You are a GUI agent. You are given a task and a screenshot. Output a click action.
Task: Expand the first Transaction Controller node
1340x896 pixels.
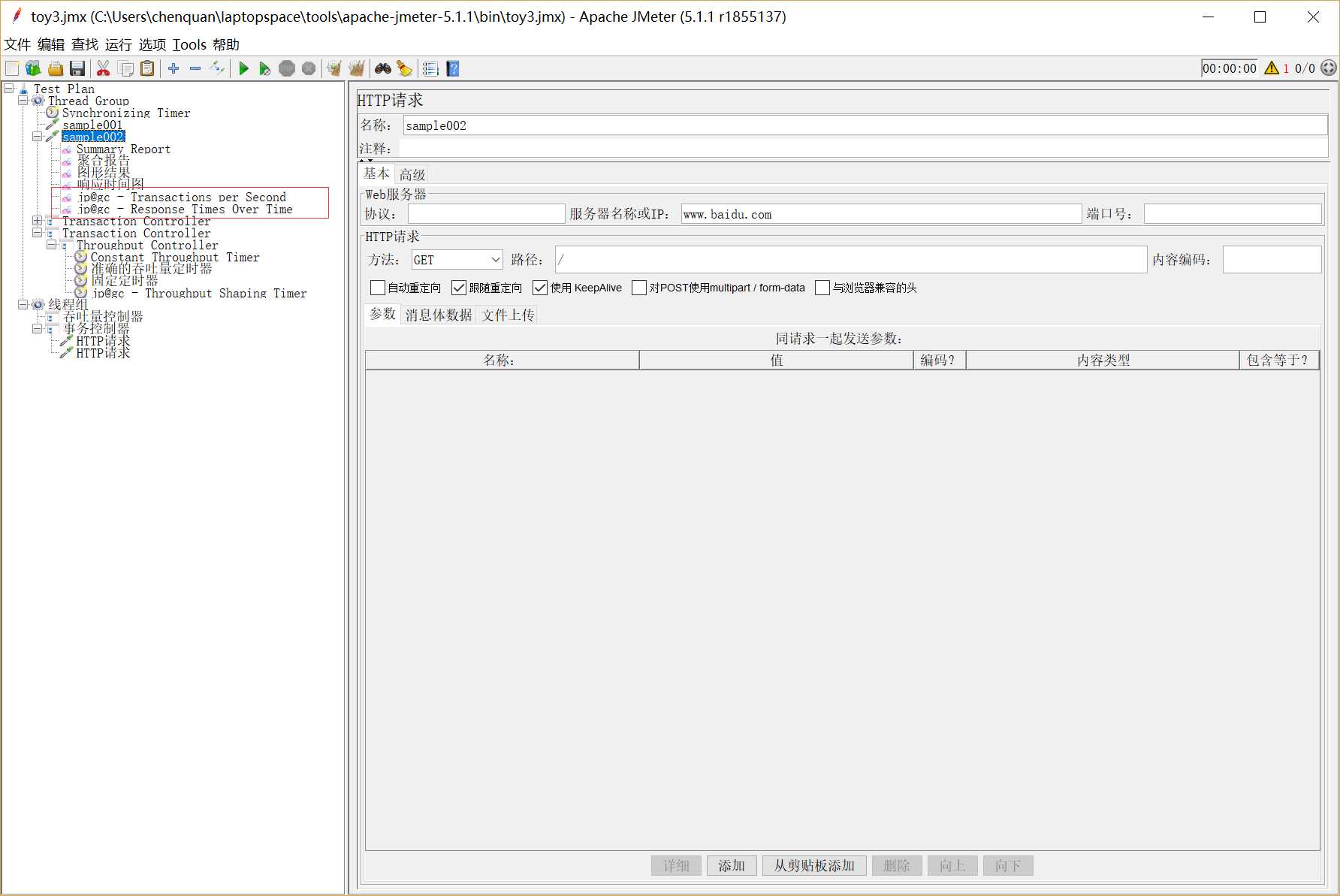pyautogui.click(x=38, y=221)
